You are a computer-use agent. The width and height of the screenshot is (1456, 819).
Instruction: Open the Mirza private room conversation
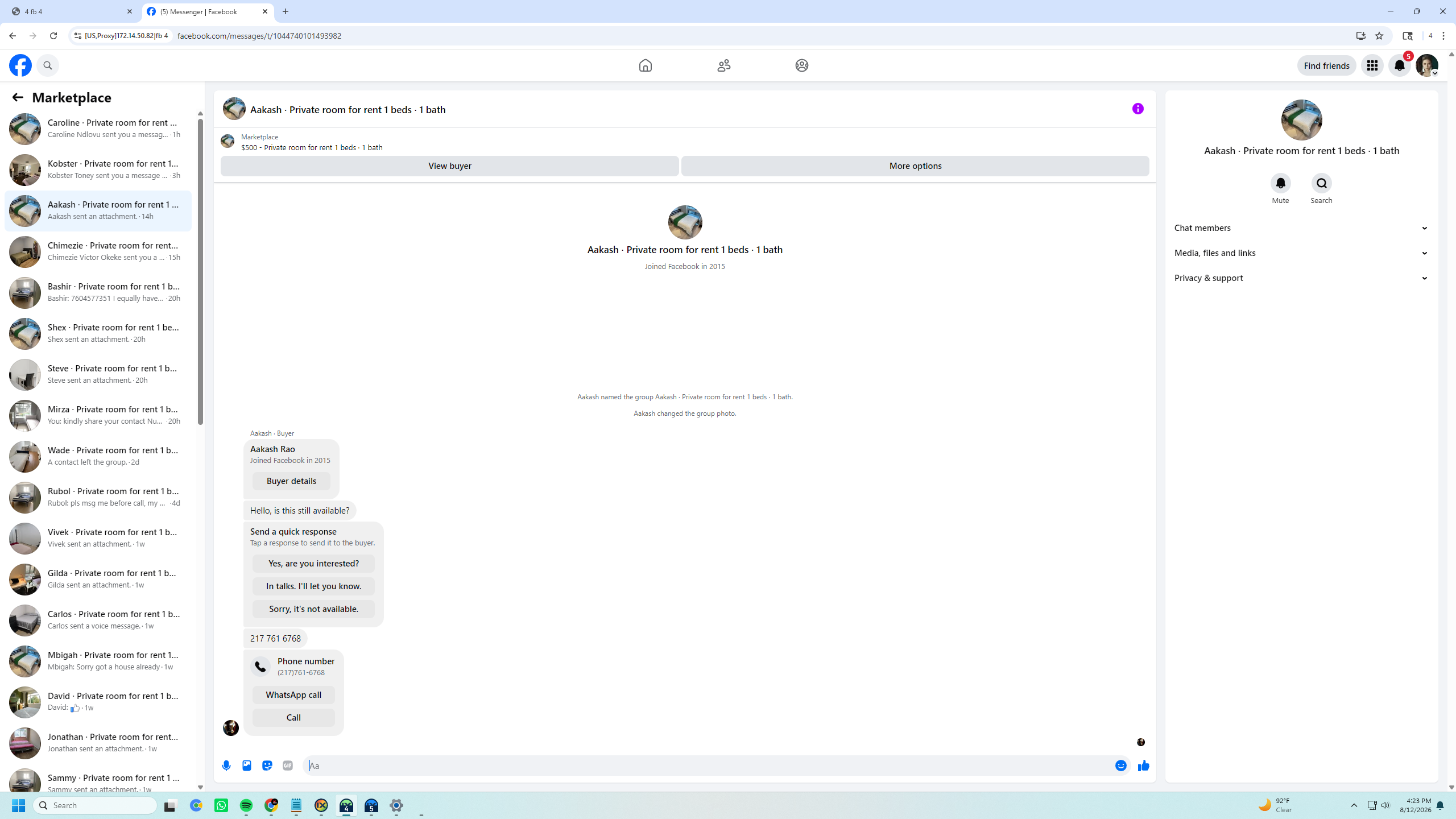[98, 415]
